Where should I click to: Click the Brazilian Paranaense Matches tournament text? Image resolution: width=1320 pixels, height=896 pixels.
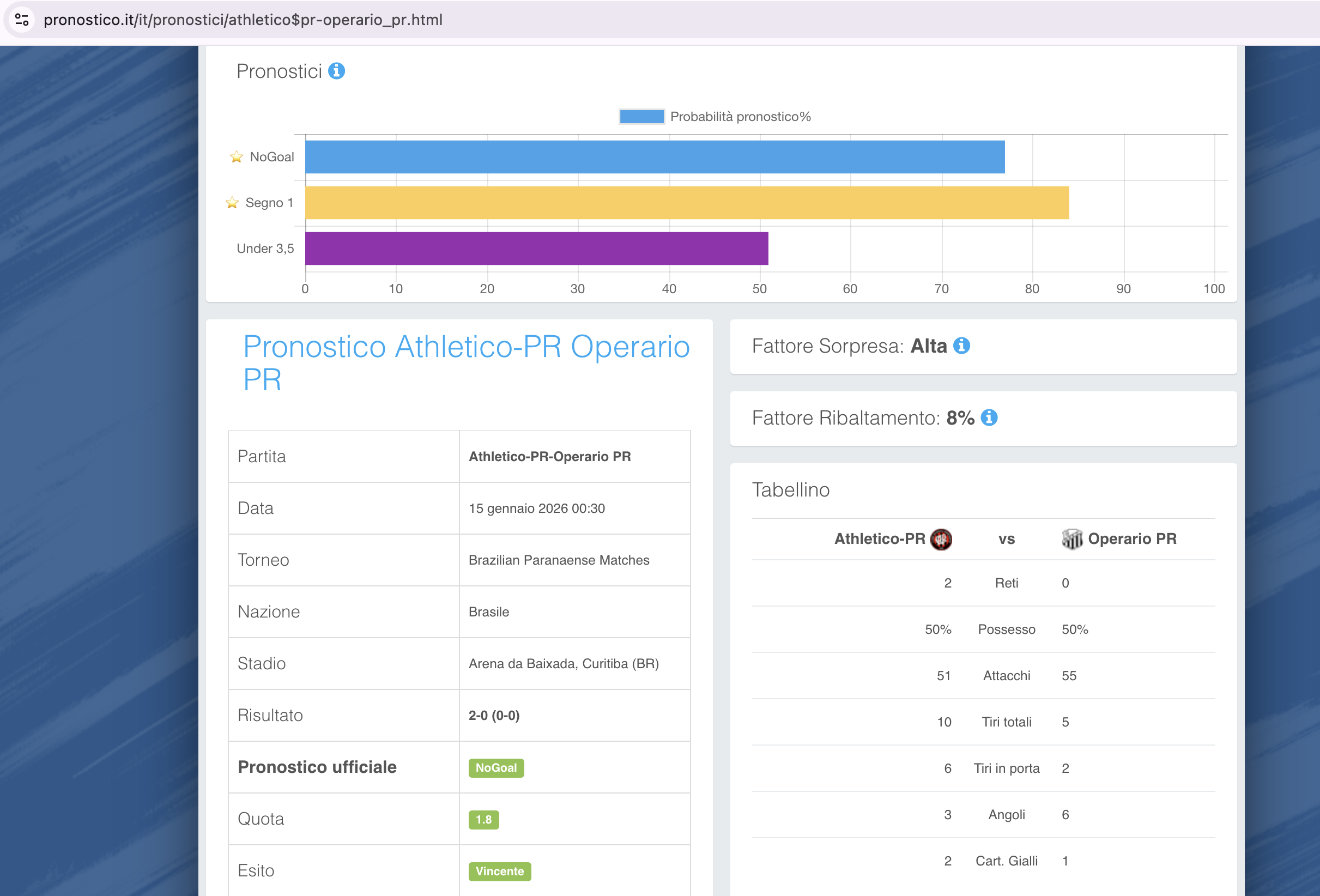point(558,560)
